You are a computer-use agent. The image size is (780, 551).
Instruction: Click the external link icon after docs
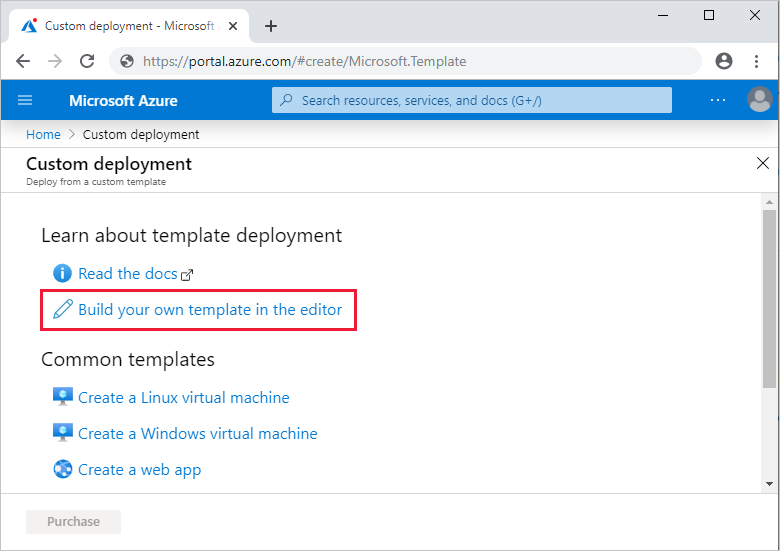[187, 275]
